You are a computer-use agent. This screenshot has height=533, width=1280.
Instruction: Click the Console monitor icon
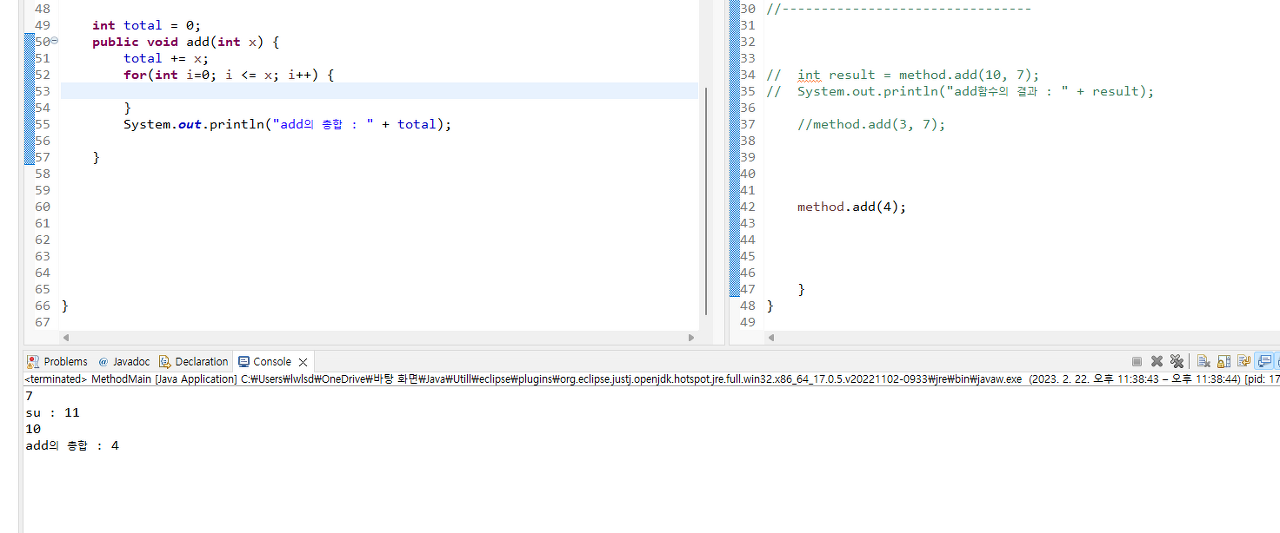243,361
